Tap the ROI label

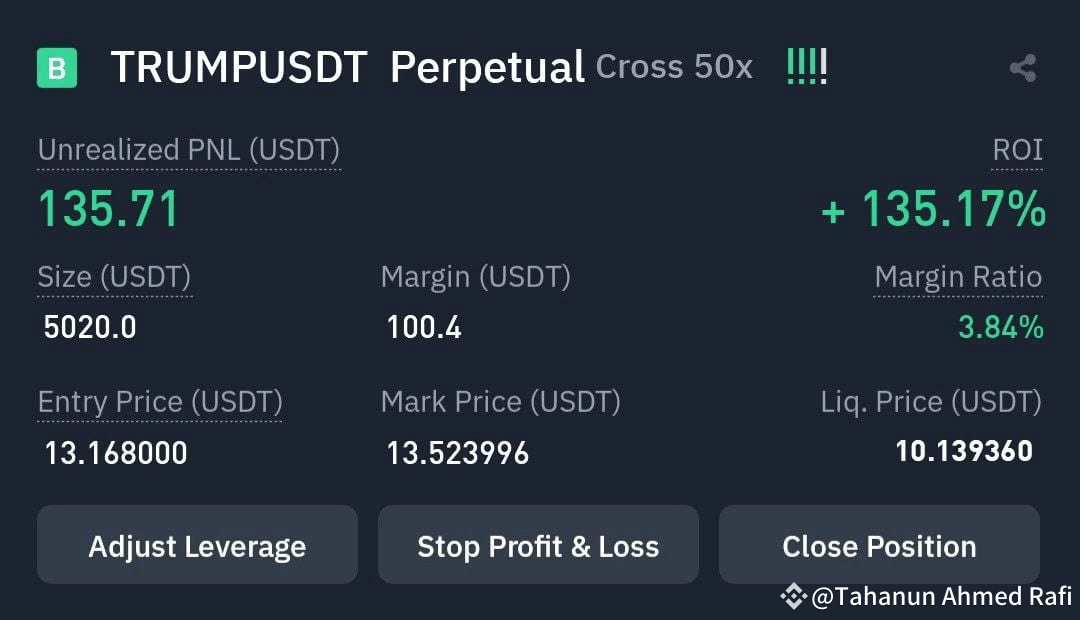pos(1017,149)
